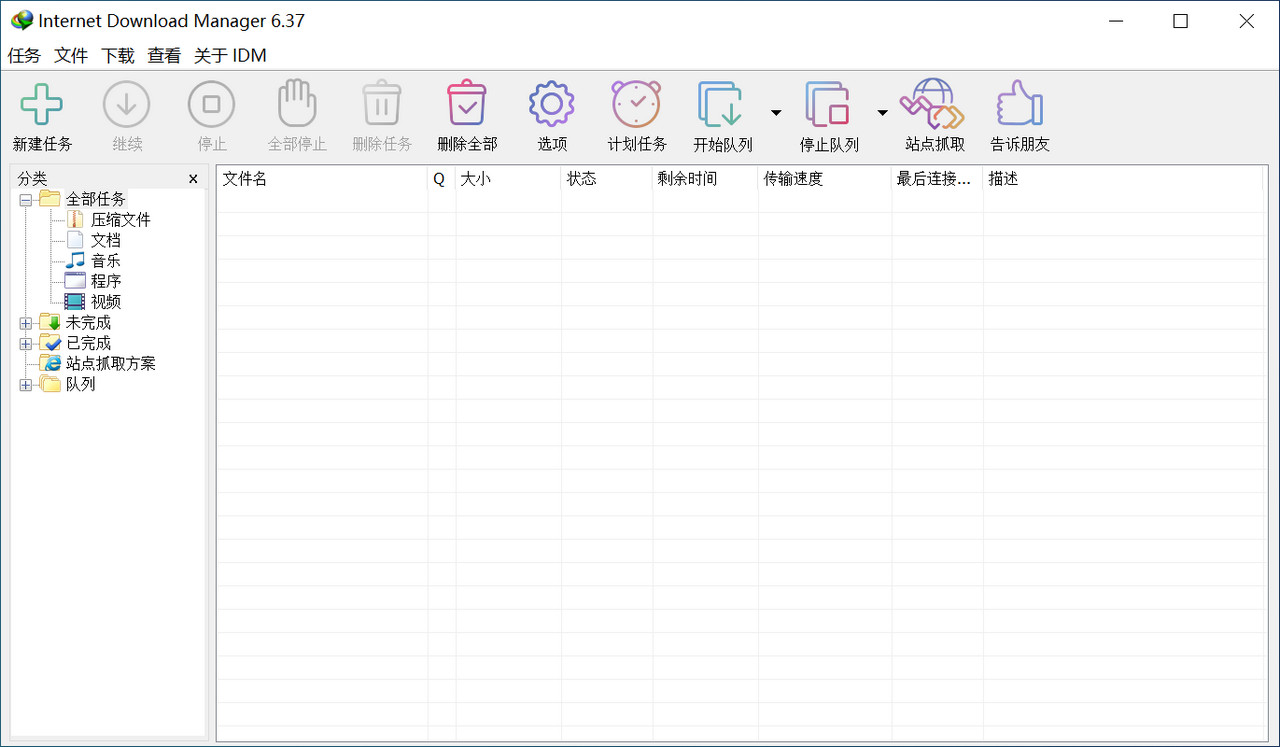The width and height of the screenshot is (1280, 747).
Task: Open dropdown arrow next to 开始队列
Action: click(776, 112)
